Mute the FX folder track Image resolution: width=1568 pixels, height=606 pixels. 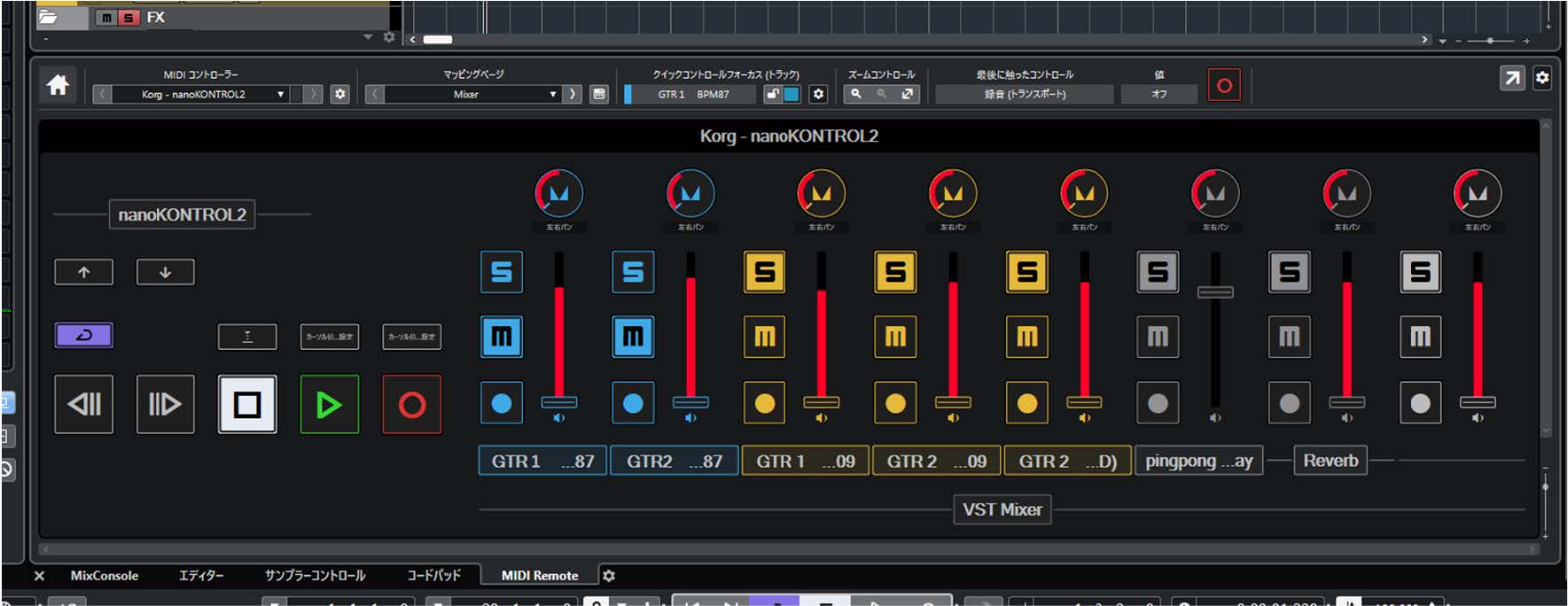(x=107, y=17)
